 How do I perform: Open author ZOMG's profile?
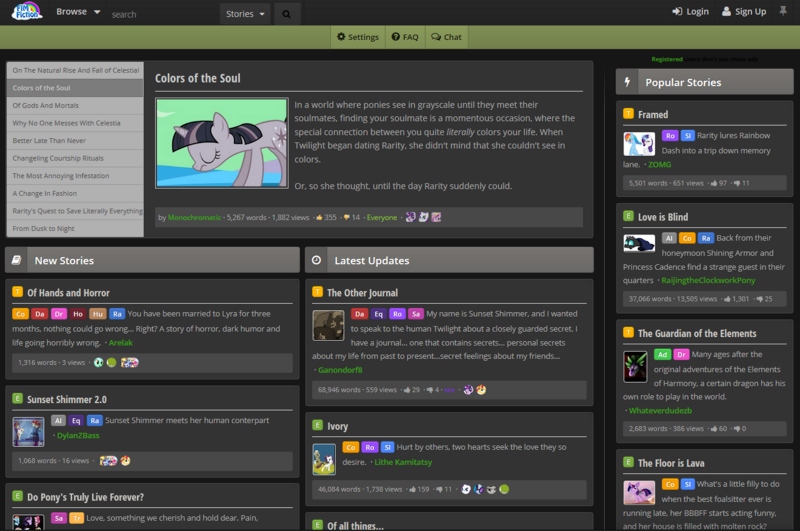(x=660, y=165)
